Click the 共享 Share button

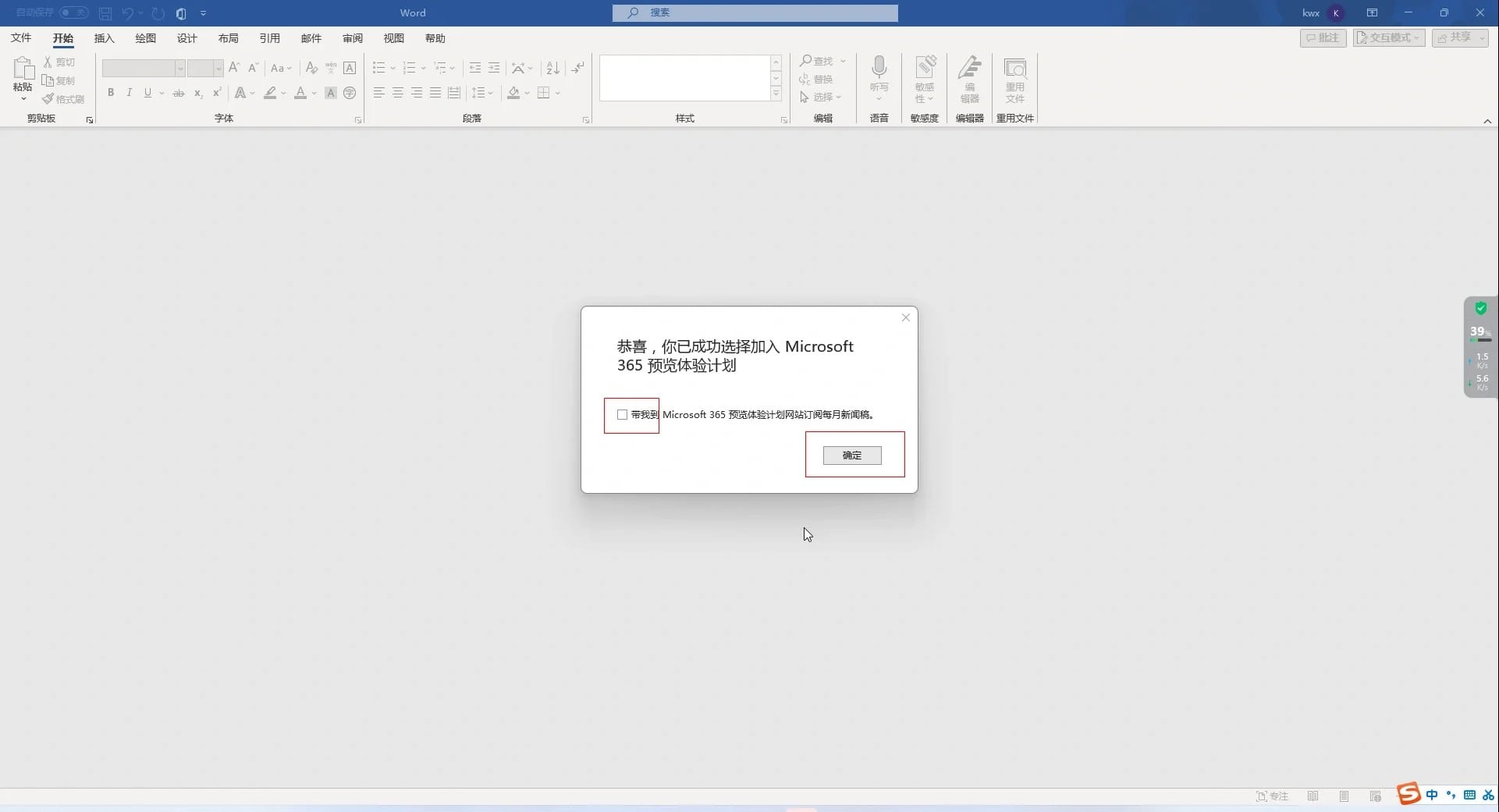click(1460, 37)
